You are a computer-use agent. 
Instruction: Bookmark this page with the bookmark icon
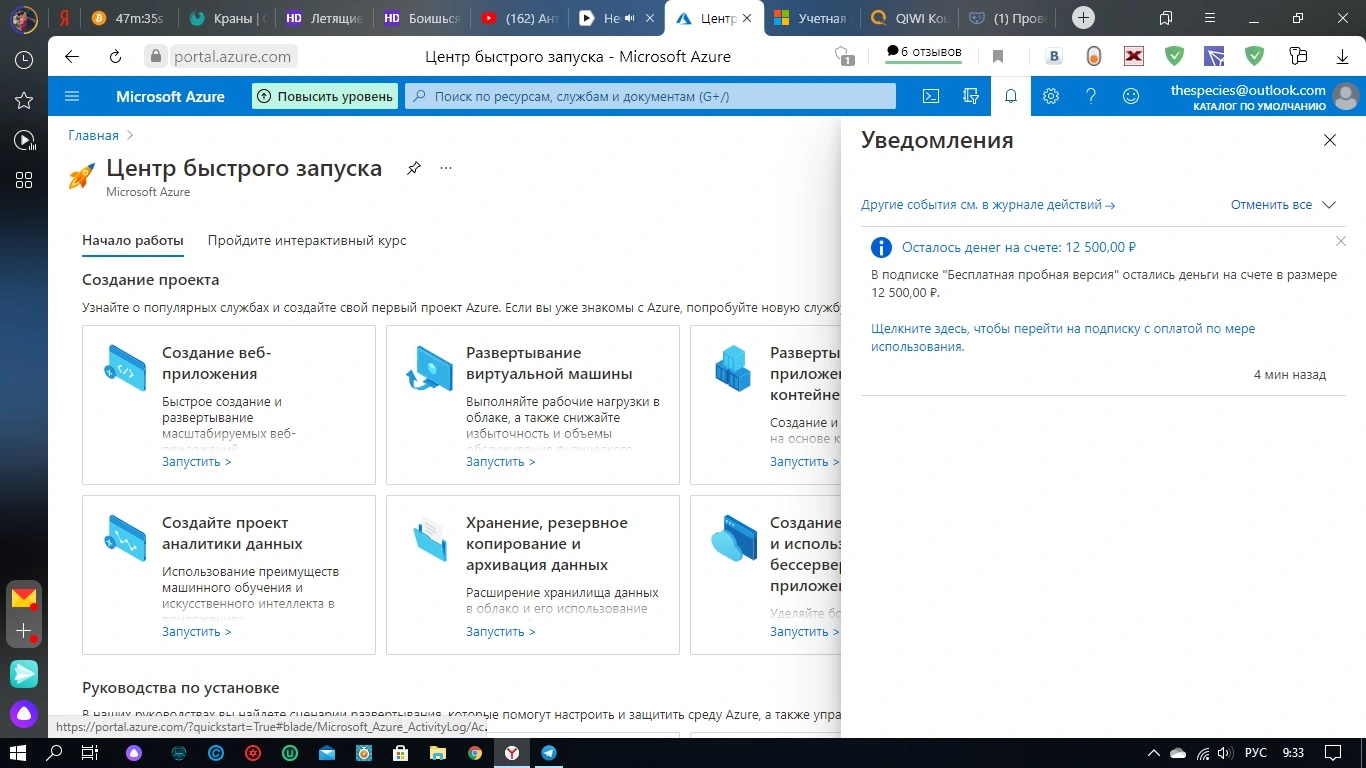point(998,56)
